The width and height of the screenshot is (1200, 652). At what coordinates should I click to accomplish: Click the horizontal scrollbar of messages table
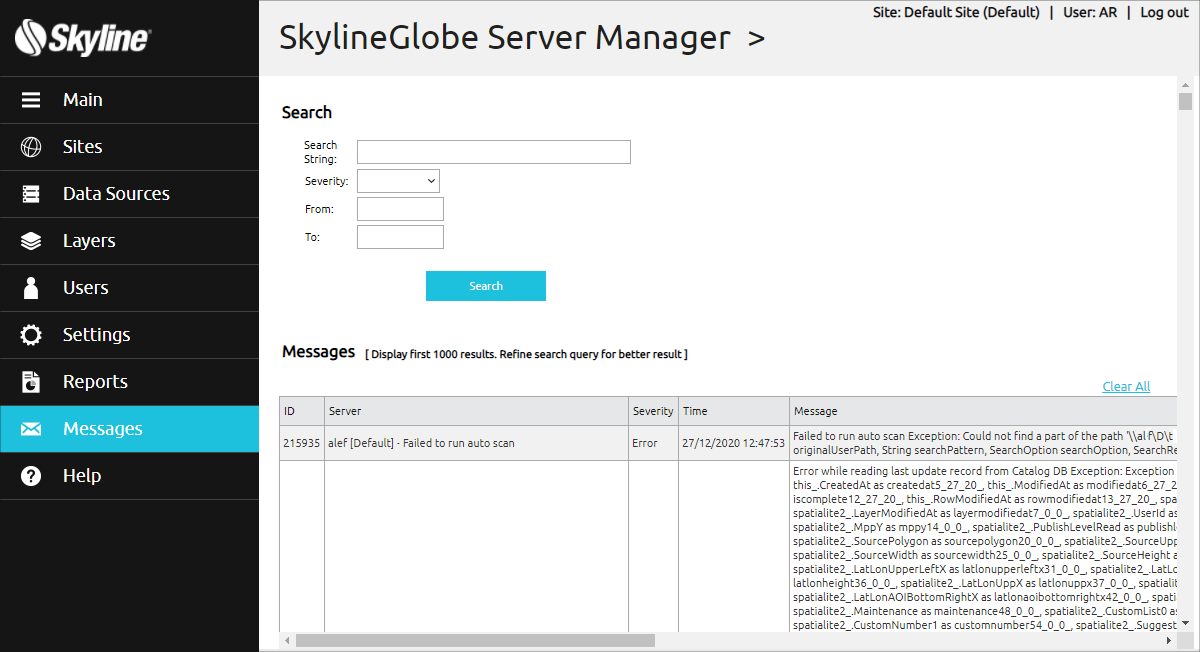click(x=475, y=640)
